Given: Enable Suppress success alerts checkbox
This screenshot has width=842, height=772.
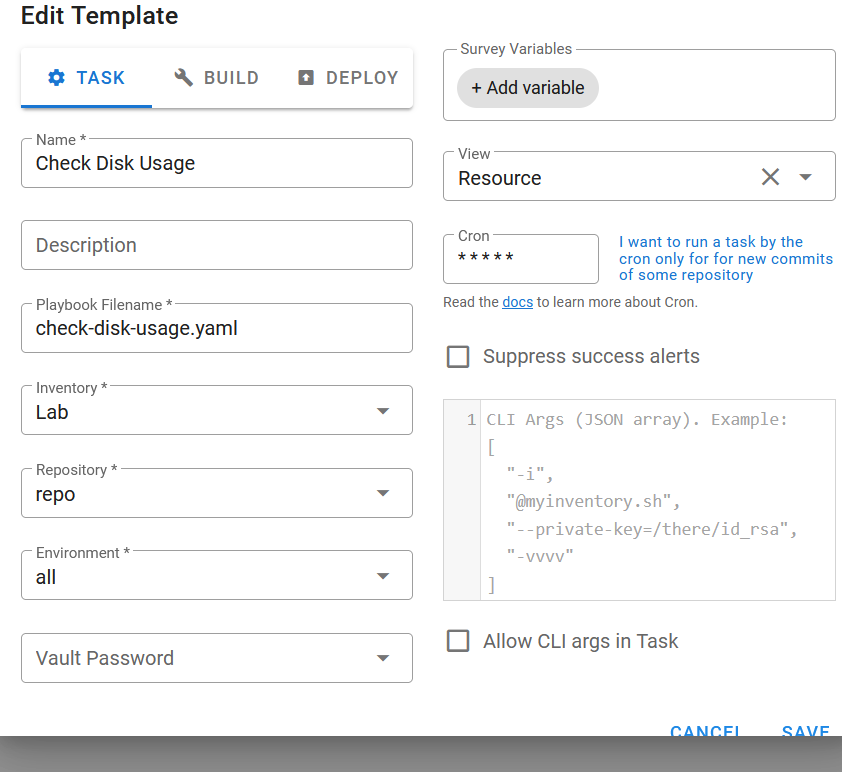Looking at the screenshot, I should (458, 356).
